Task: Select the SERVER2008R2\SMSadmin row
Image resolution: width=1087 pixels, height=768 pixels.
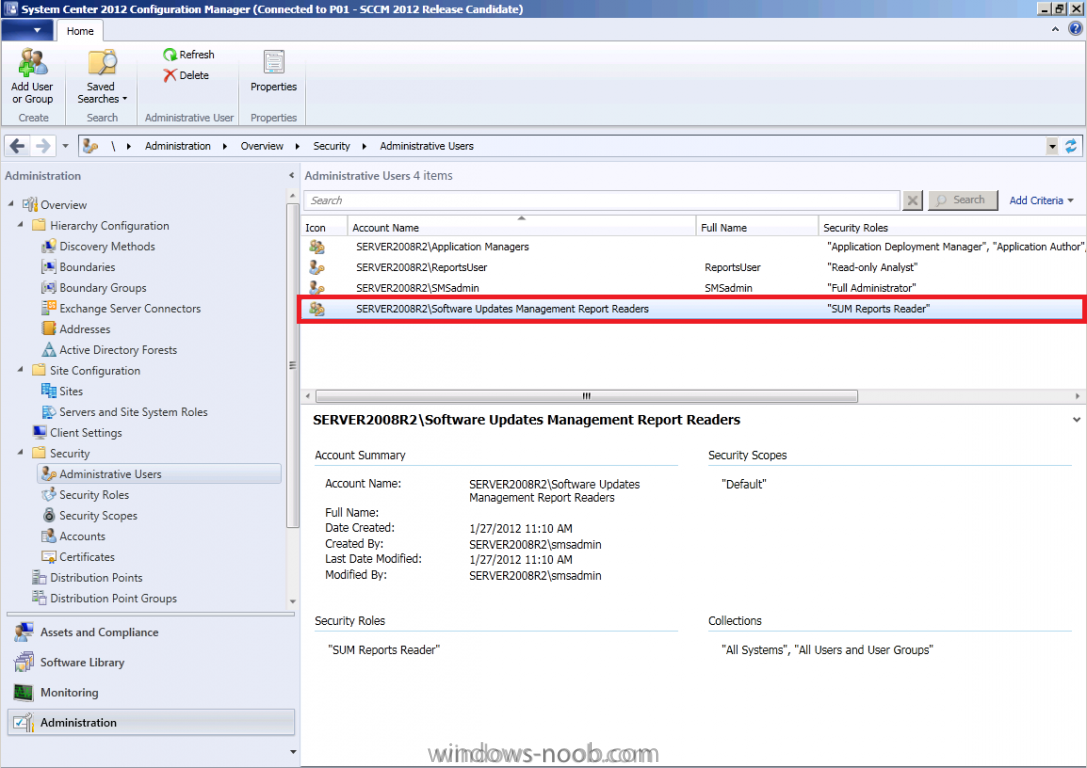Action: coord(693,288)
